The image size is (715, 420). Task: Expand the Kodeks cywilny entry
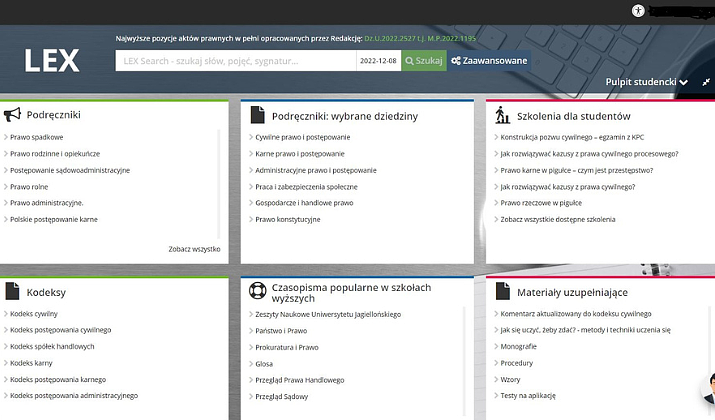tap(34, 313)
